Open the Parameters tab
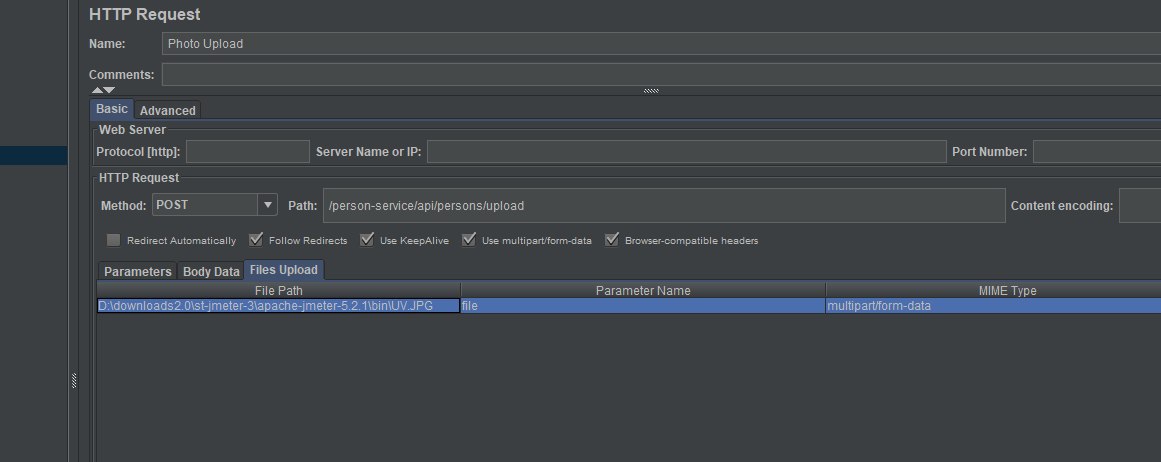1161x462 pixels. 138,272
